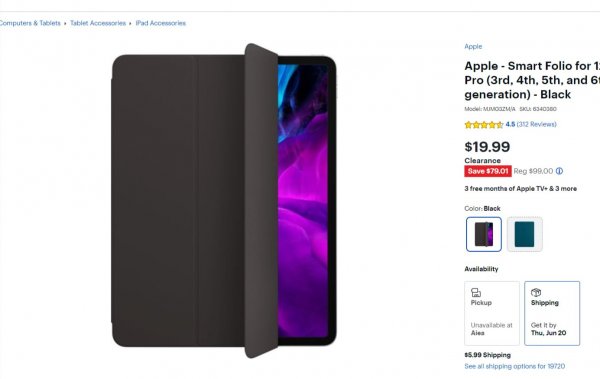Click the Shipping box icon

pyautogui.click(x=536, y=292)
